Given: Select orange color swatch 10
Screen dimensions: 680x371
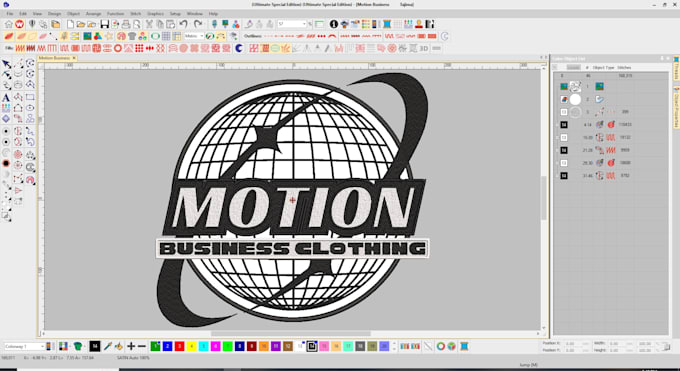Looking at the screenshot, I should click(x=264, y=346).
